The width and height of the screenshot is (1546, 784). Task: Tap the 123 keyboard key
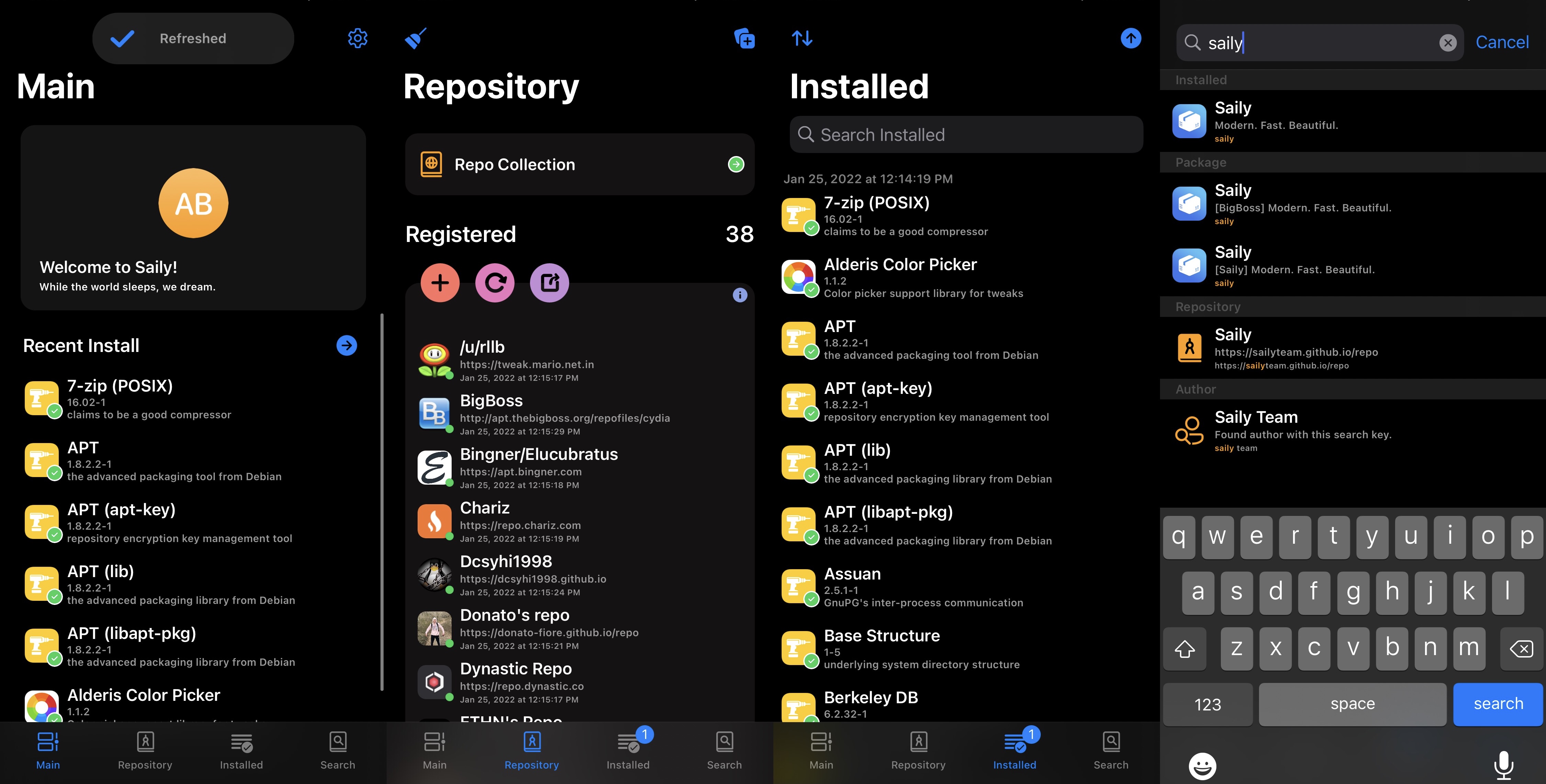coord(1207,704)
